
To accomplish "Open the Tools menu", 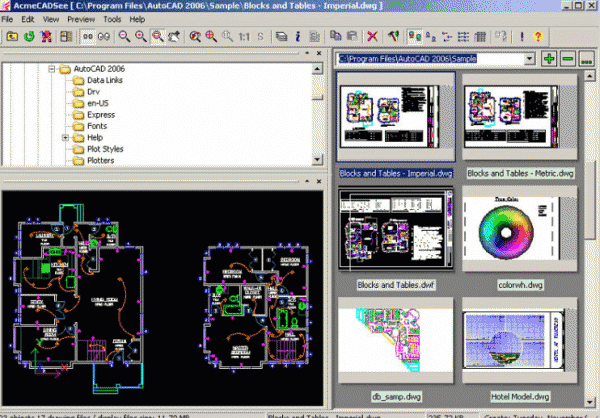I will coord(113,19).
